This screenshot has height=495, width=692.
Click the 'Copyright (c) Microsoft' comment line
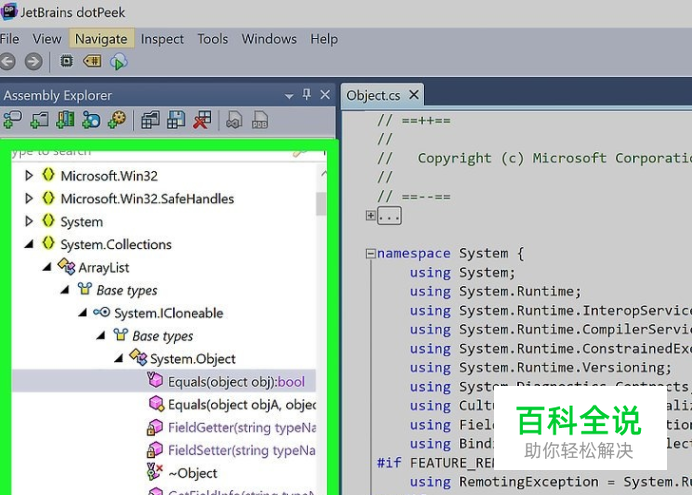tap(534, 158)
